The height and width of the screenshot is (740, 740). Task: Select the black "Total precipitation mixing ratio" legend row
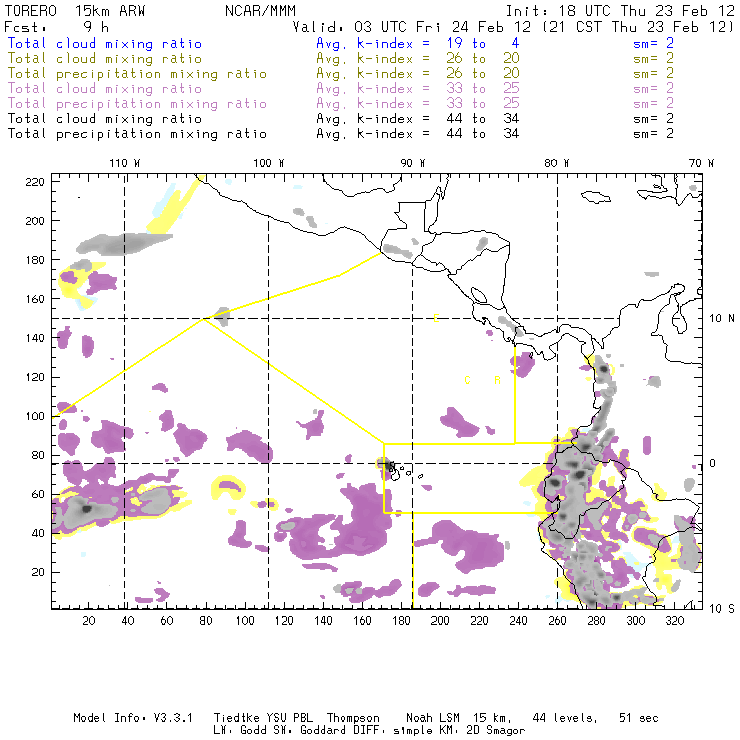(x=137, y=134)
